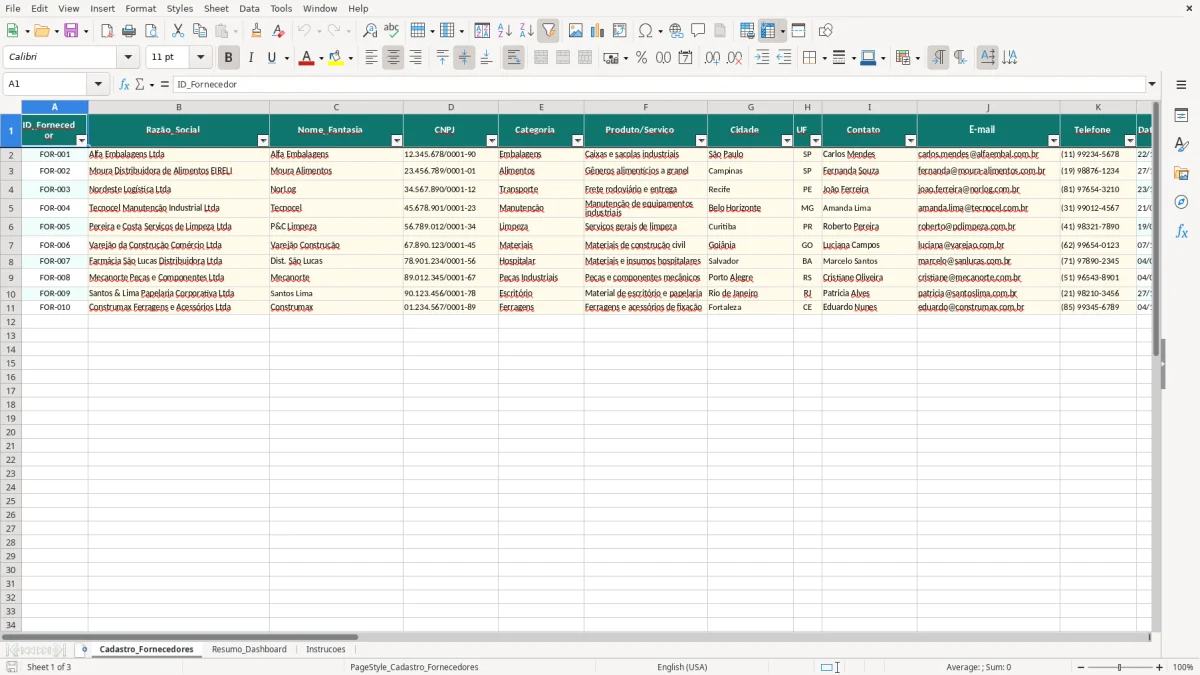Insert an image from toolbar
This screenshot has height=675, width=1200.
point(576,31)
